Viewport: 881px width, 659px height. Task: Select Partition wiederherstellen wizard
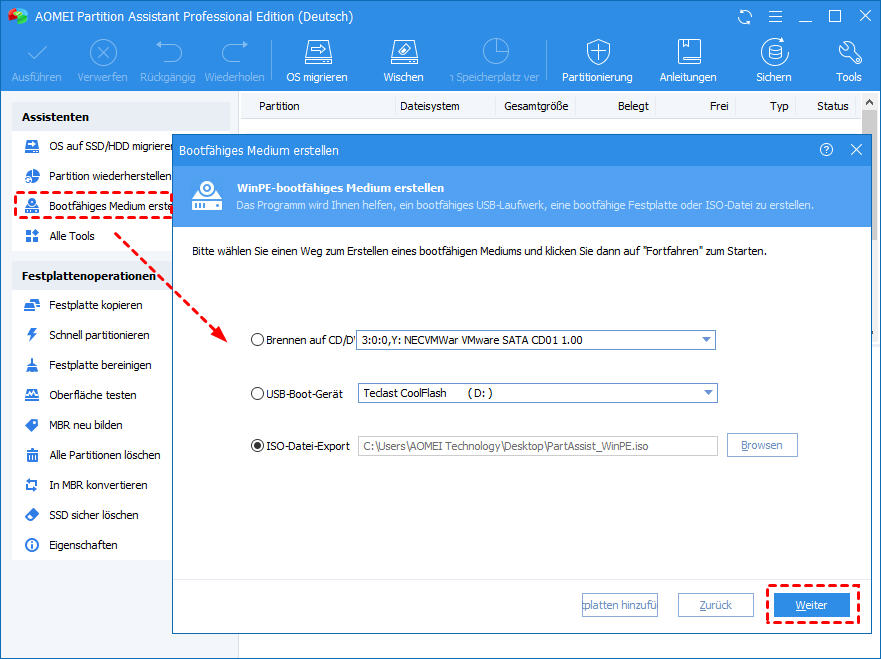pyautogui.click(x=97, y=176)
